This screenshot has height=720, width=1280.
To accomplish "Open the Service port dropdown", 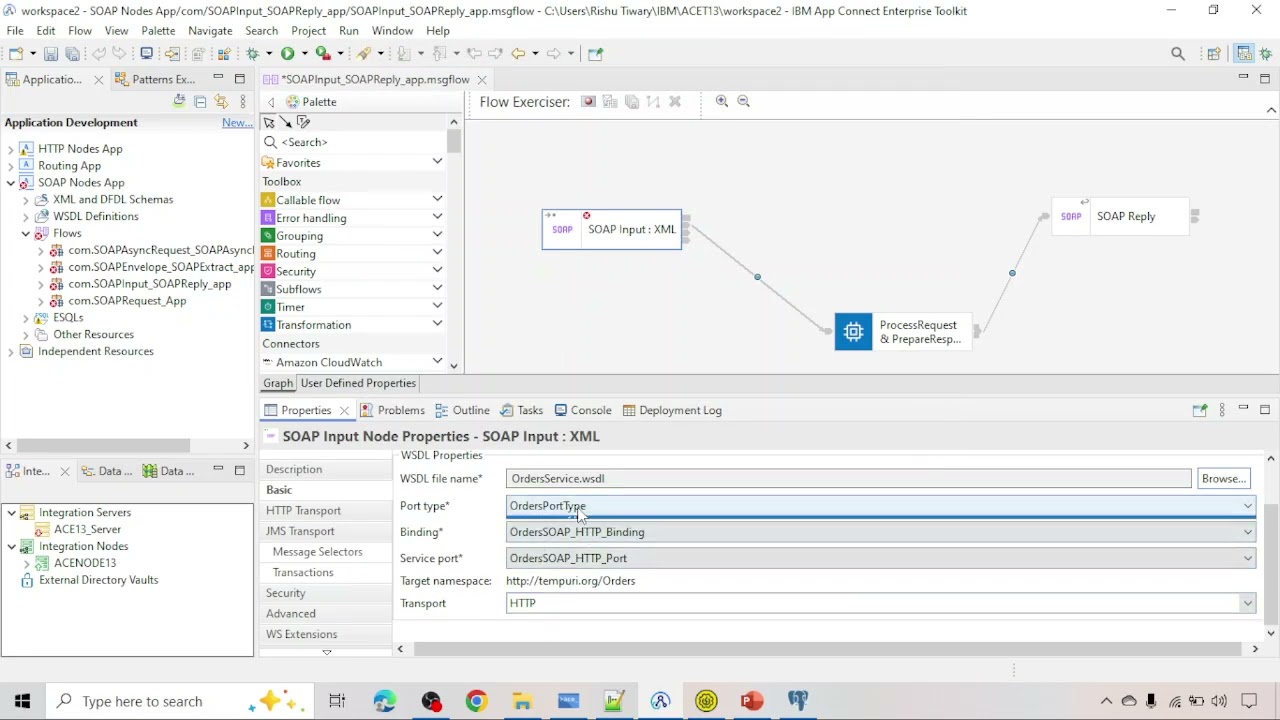I will 1247,558.
